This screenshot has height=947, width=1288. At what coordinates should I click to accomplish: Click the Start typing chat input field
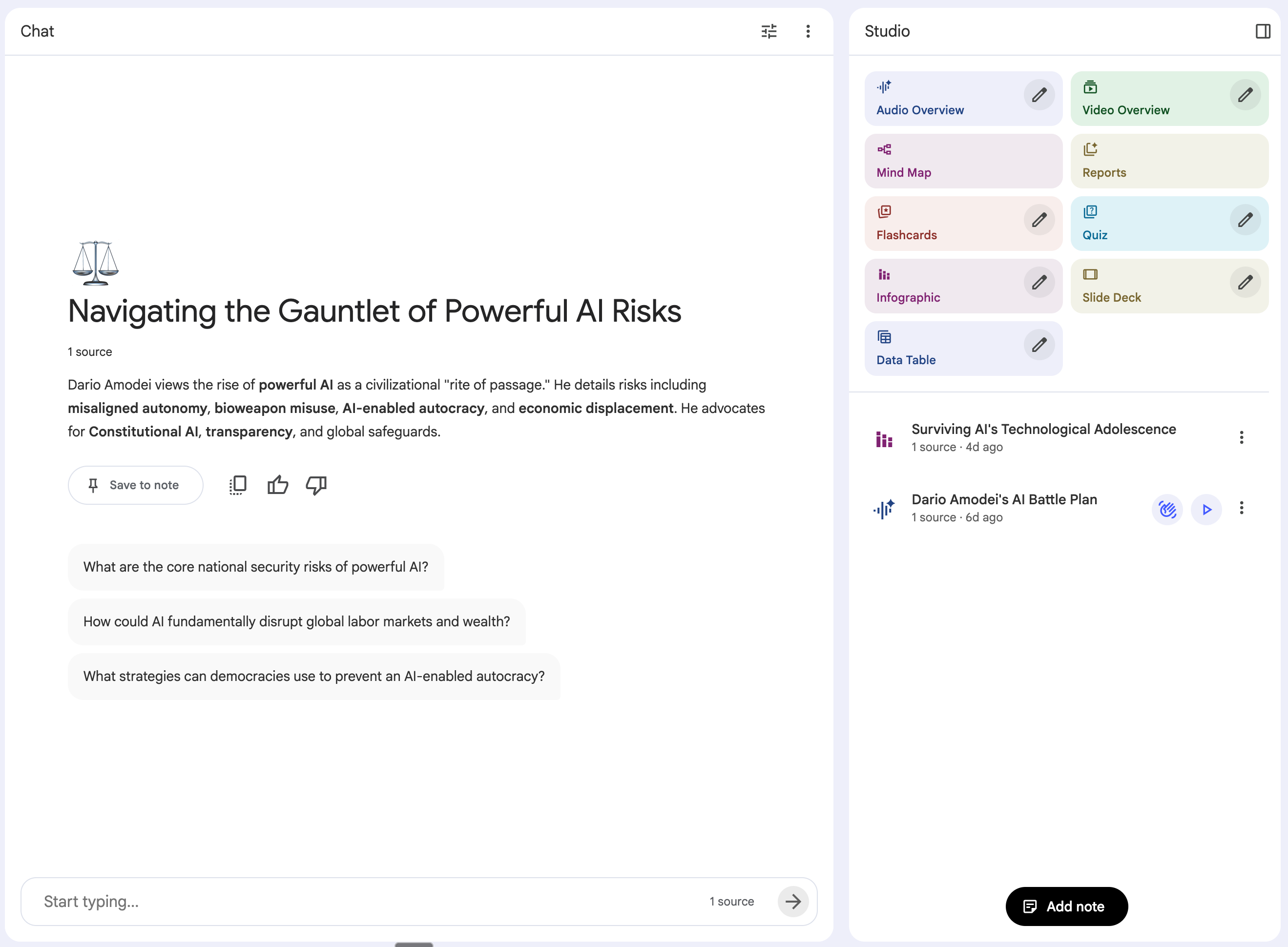(x=367, y=901)
